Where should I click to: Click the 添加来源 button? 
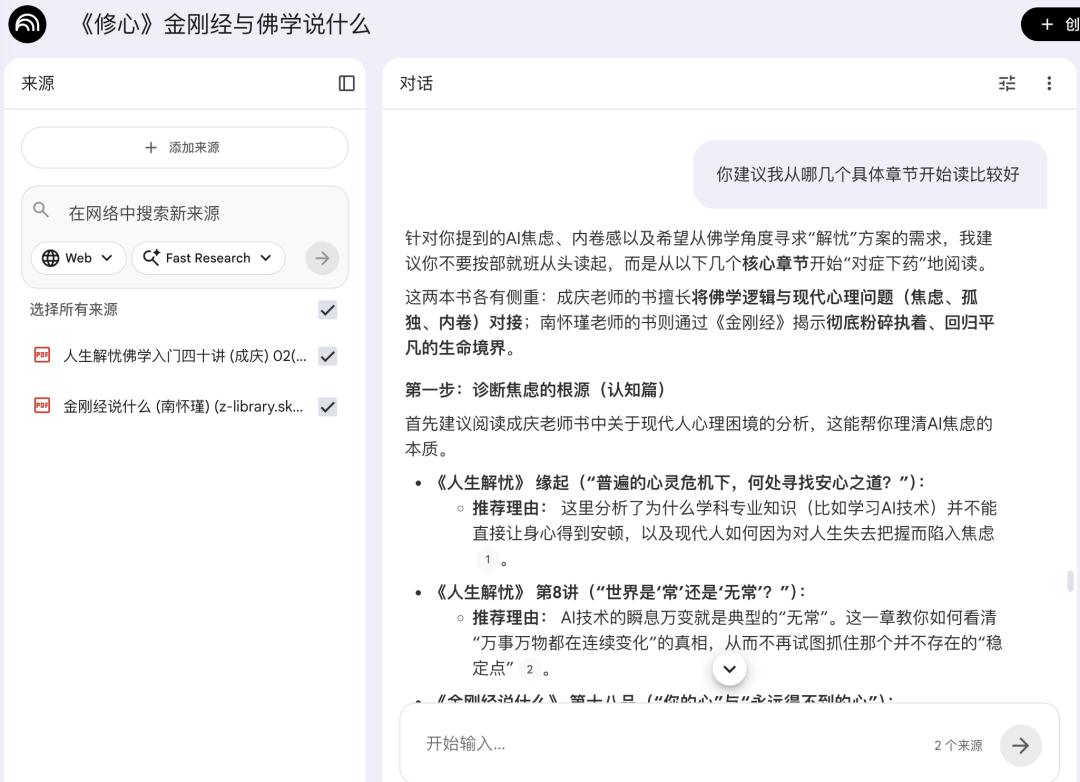(185, 148)
